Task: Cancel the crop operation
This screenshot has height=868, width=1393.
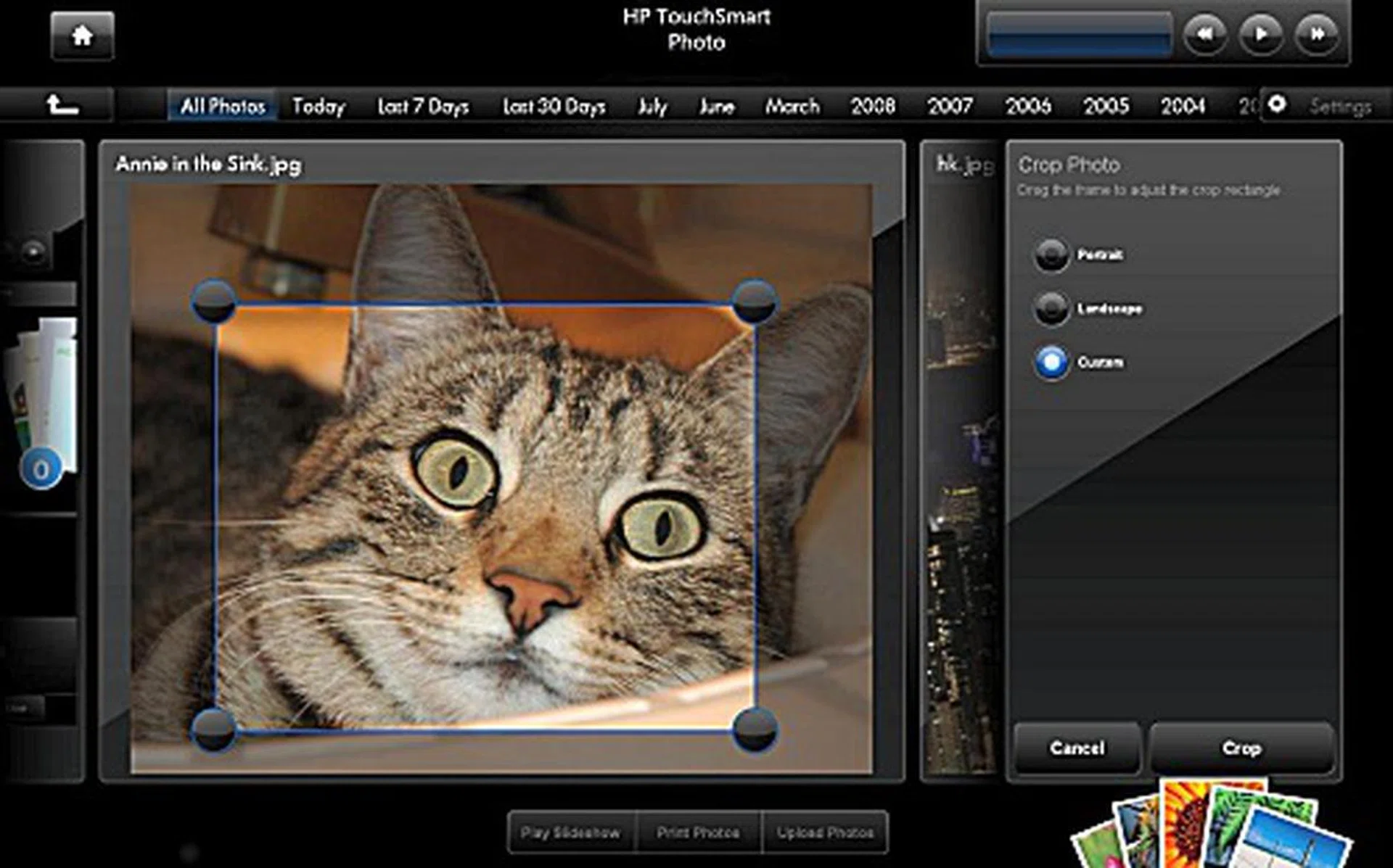Action: (x=1077, y=748)
